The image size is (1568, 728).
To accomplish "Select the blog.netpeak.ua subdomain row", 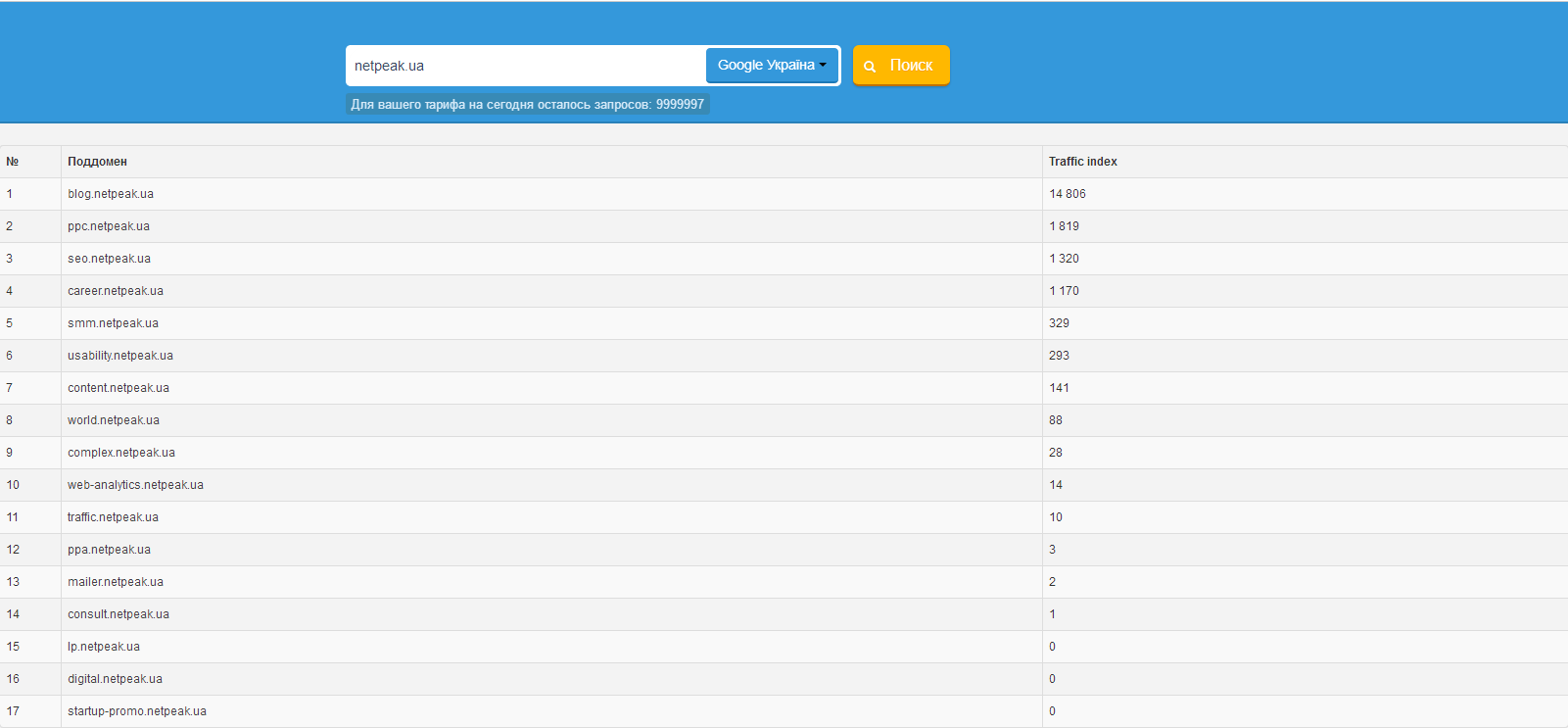I will tap(111, 194).
